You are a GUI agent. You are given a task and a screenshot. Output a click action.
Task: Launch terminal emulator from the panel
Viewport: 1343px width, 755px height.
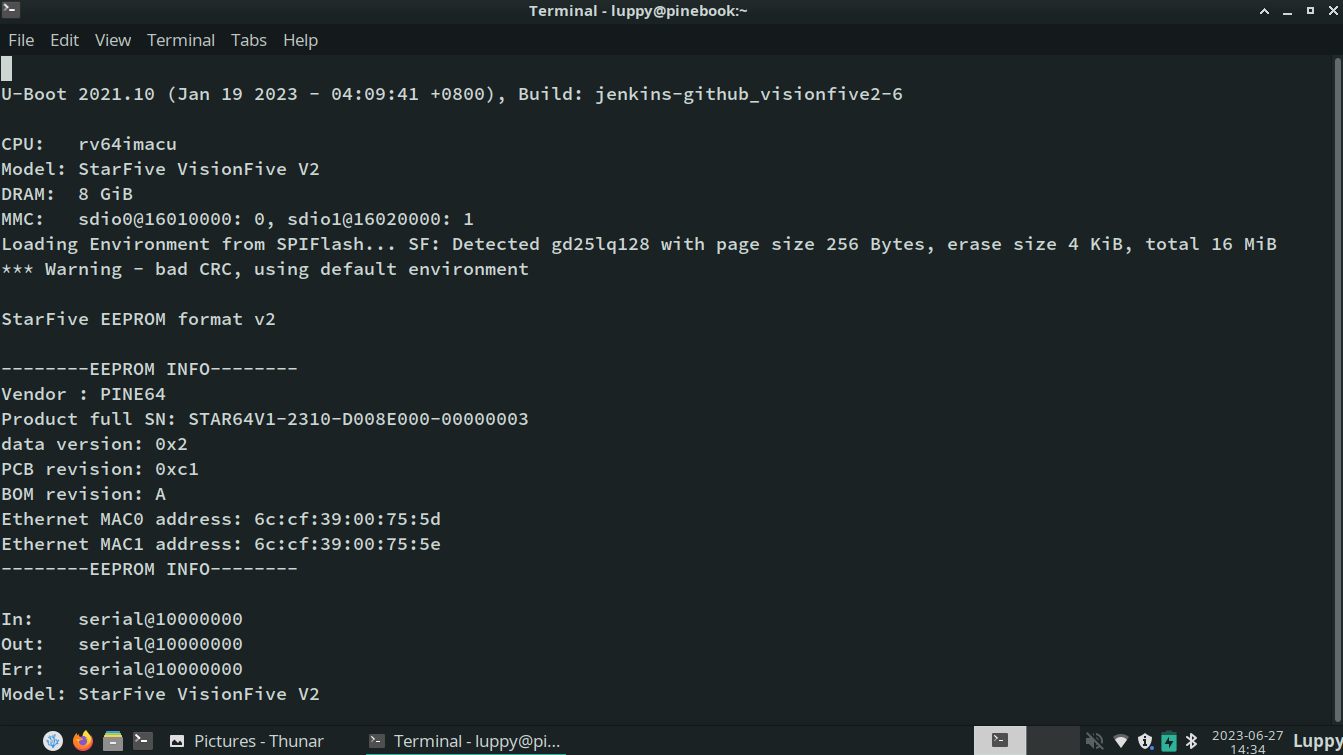[143, 741]
